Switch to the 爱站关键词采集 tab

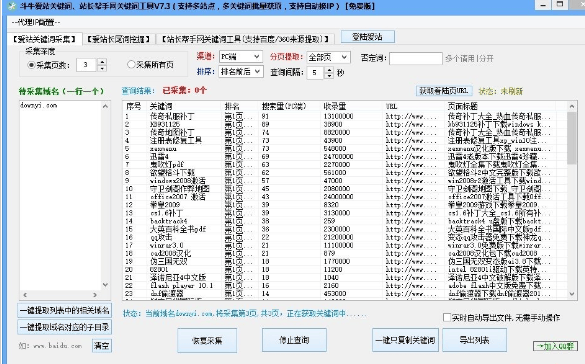pos(44,39)
